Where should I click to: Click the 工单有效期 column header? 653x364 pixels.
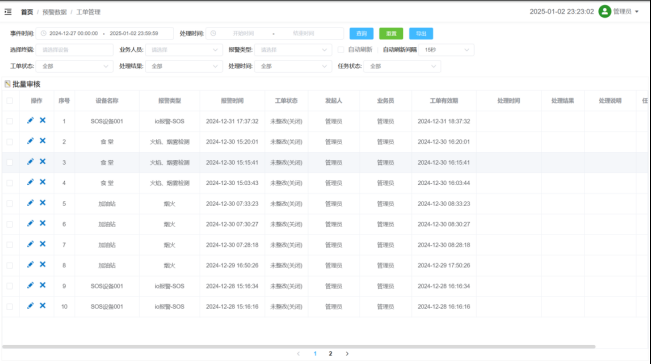pyautogui.click(x=444, y=101)
